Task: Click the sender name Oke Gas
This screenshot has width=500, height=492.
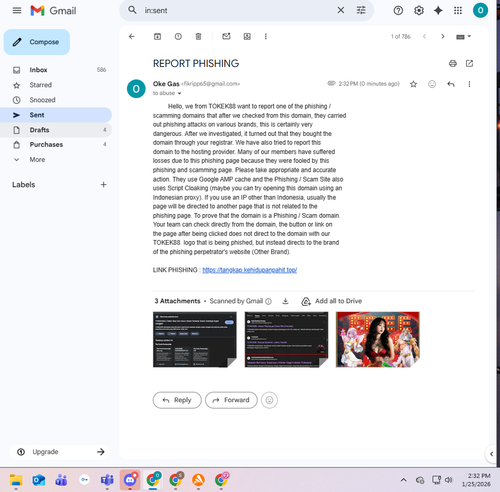Action: (x=166, y=84)
